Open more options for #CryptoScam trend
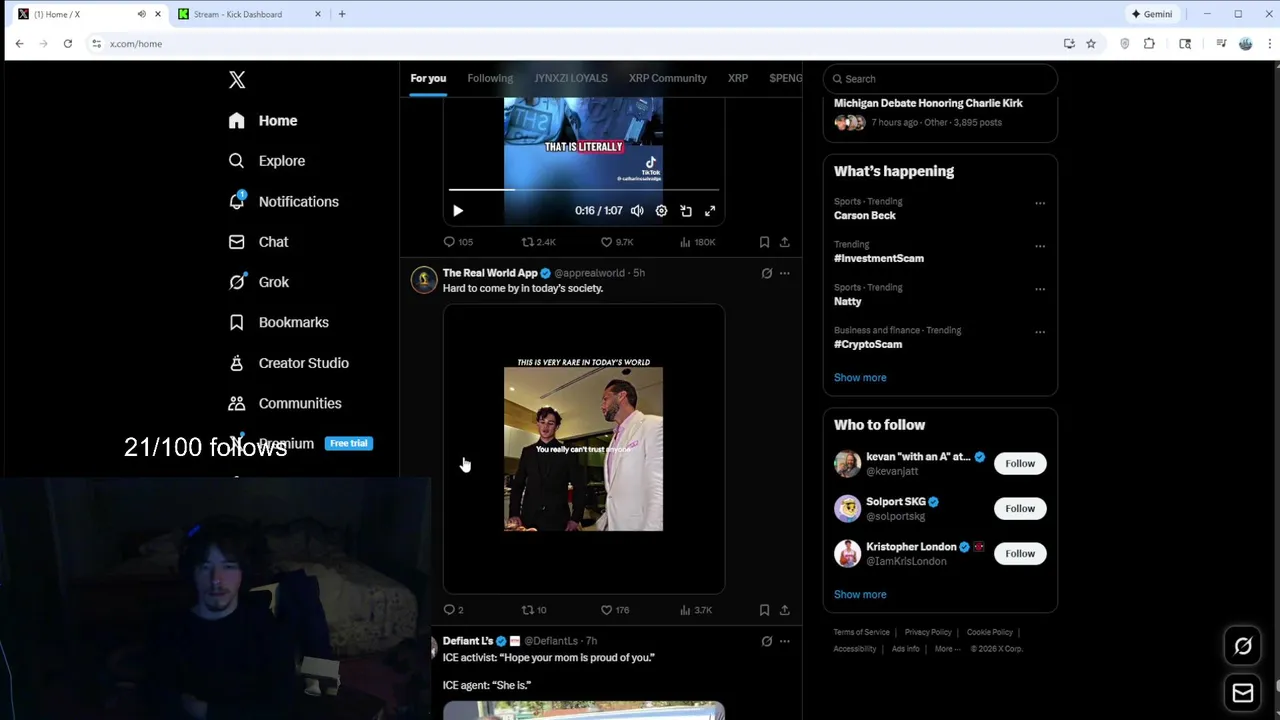1280x720 pixels. pos(1040,332)
